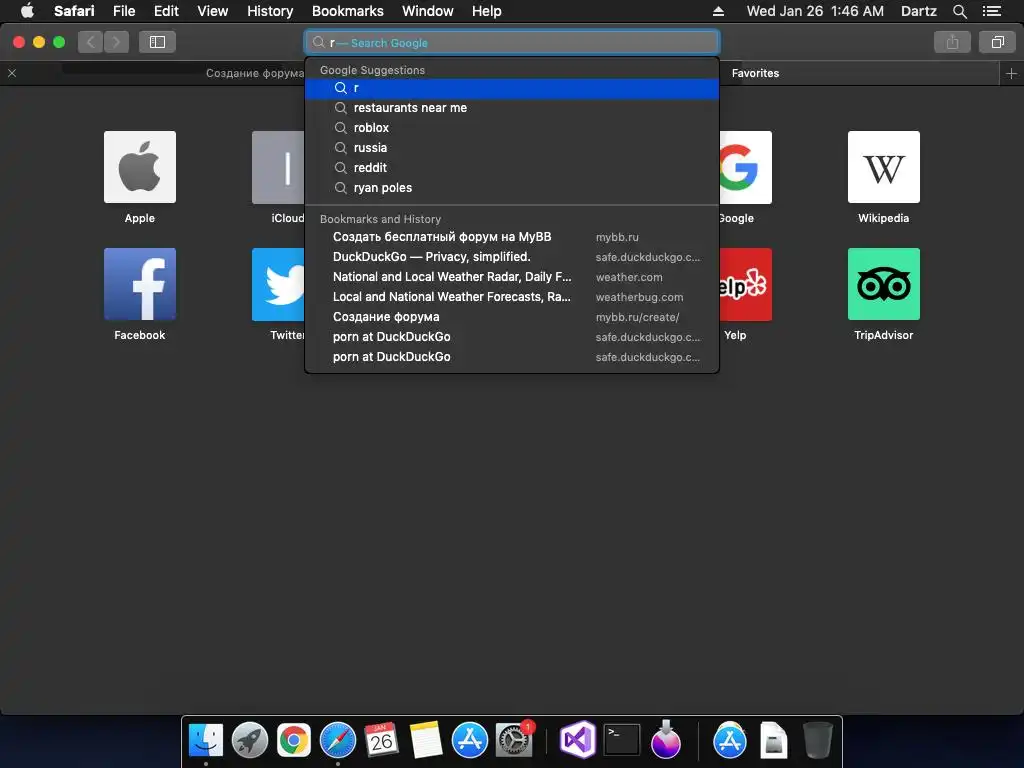Open the Apple menu

pyautogui.click(x=27, y=11)
